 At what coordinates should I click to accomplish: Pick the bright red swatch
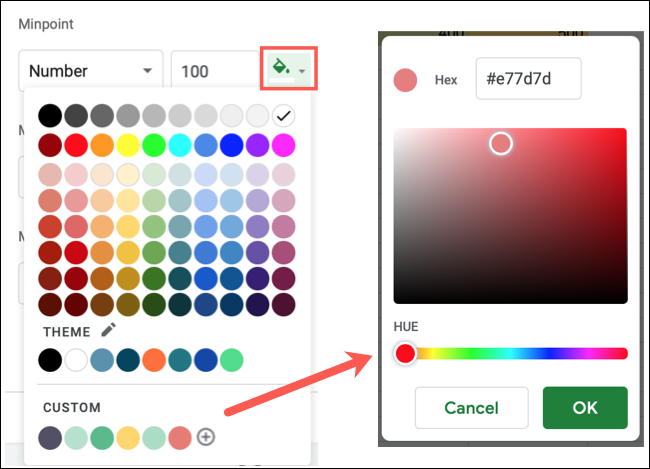click(75, 146)
